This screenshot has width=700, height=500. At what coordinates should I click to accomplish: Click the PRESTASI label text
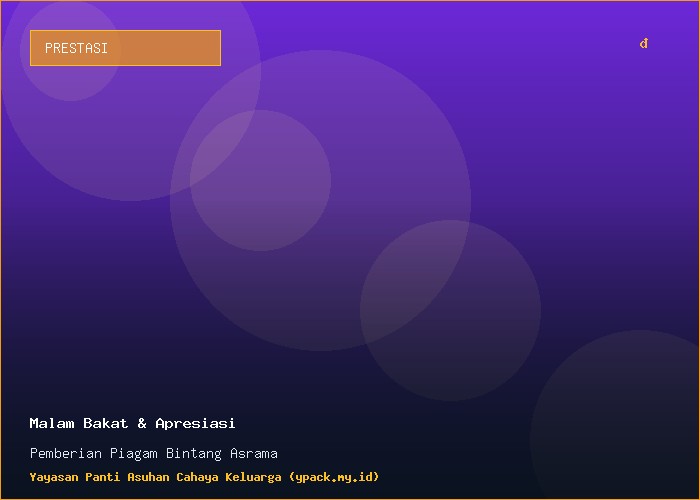click(76, 48)
